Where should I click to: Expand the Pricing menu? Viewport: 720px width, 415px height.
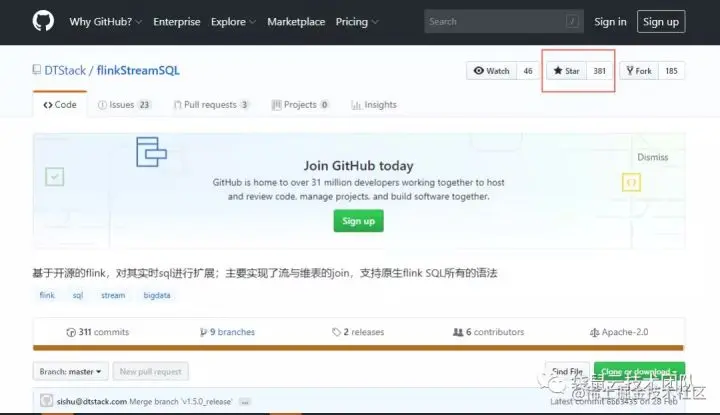(357, 22)
